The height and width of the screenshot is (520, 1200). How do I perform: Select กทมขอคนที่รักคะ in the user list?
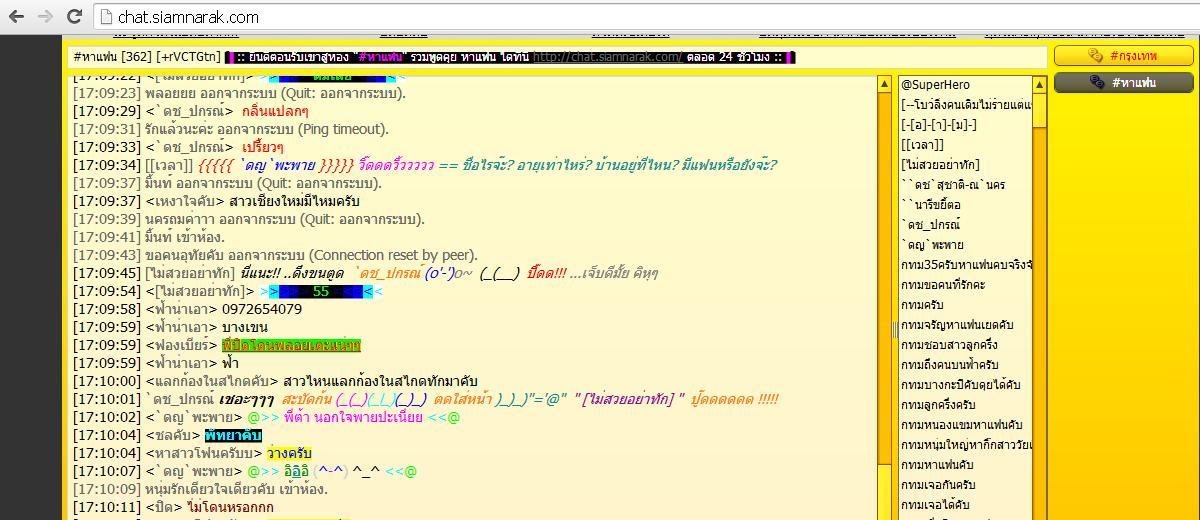click(942, 285)
